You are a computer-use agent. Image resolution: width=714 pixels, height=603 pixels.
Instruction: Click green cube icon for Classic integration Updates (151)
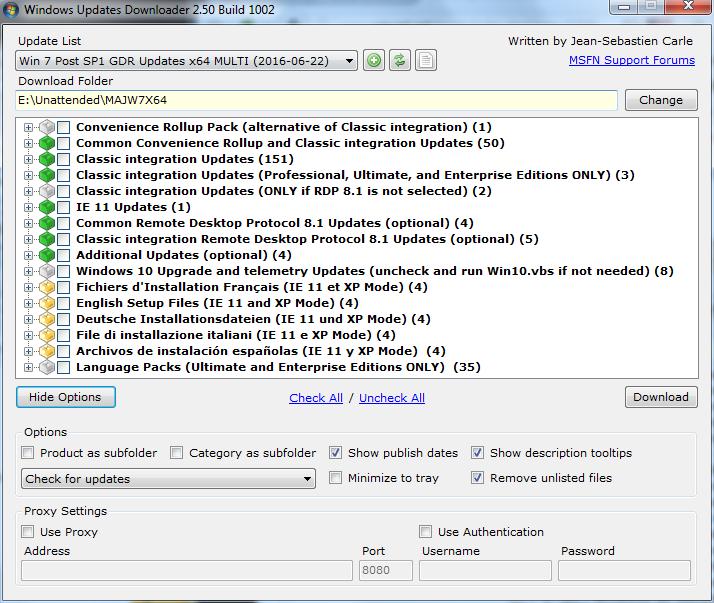click(x=47, y=159)
